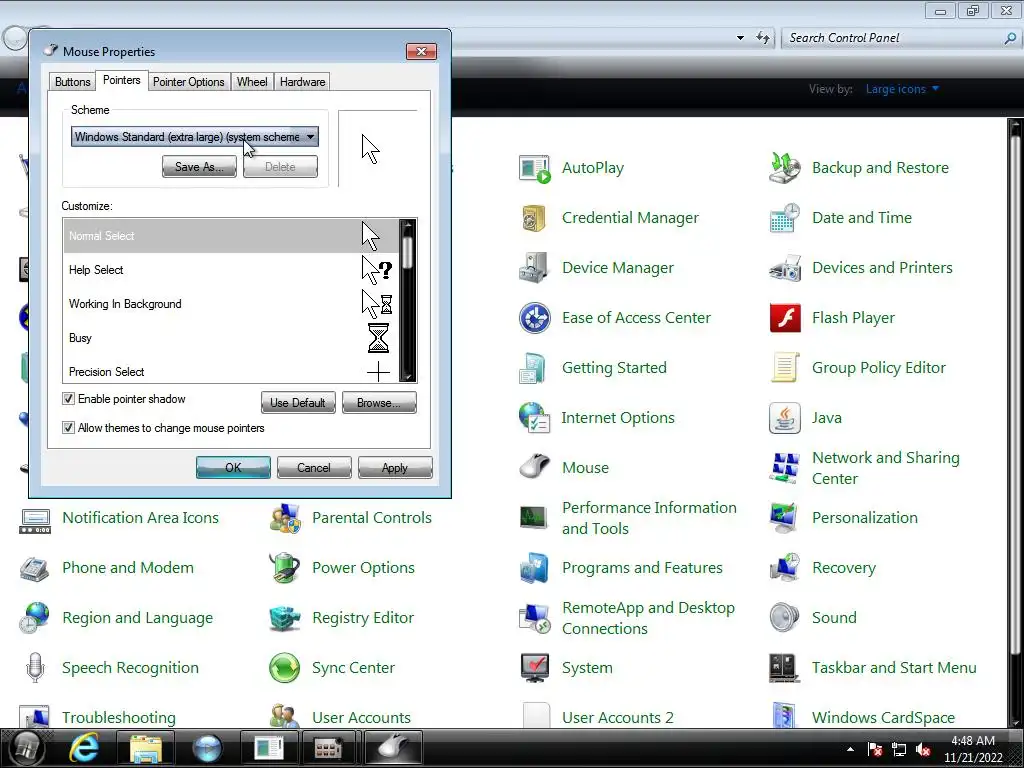Image resolution: width=1024 pixels, height=768 pixels.
Task: Open Backup and Restore icon
Action: pyautogui.click(x=784, y=168)
